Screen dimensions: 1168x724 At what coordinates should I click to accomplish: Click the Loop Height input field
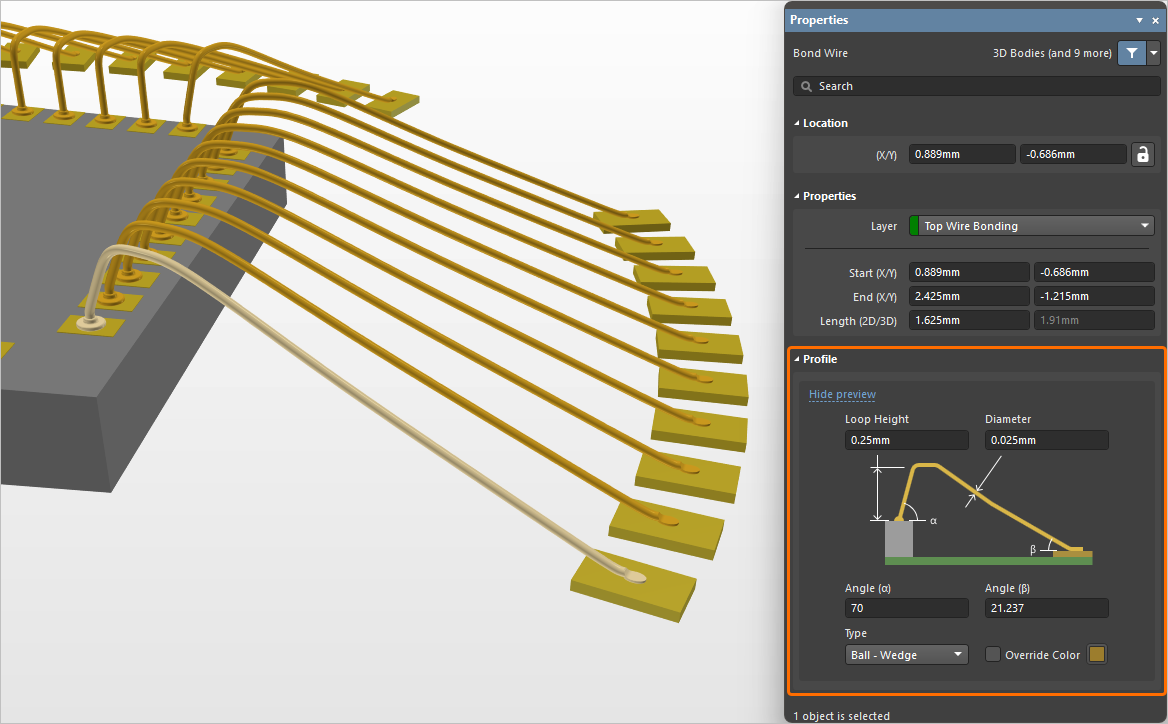[906, 440]
